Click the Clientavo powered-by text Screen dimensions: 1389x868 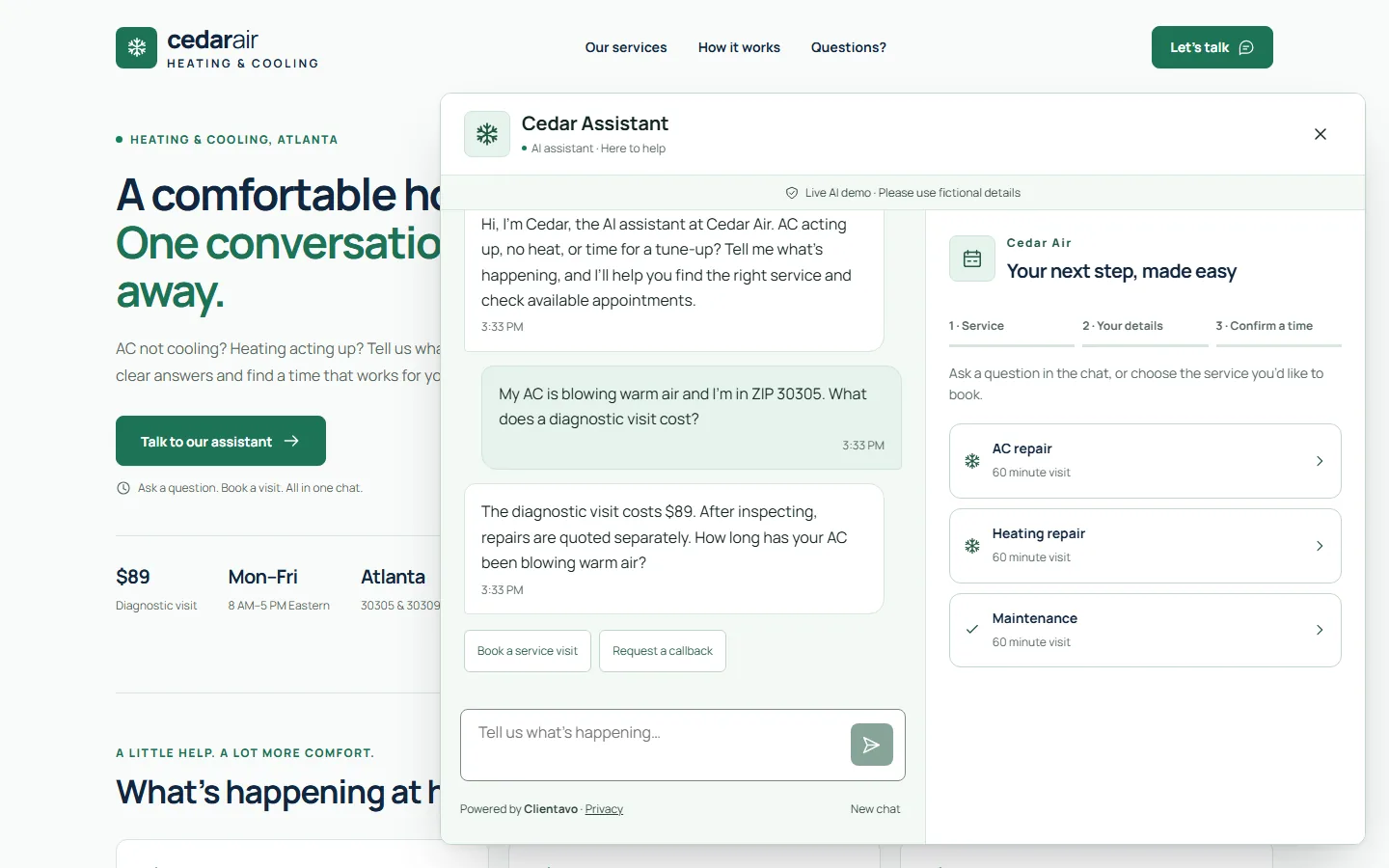(x=551, y=809)
